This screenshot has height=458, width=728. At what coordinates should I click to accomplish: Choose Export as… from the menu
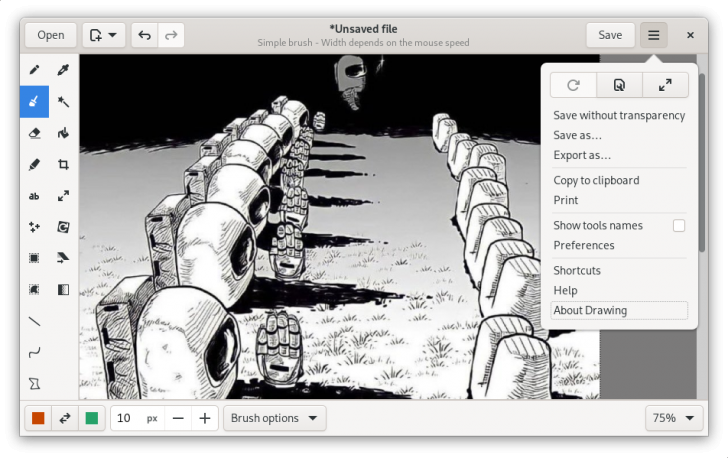[619, 155]
